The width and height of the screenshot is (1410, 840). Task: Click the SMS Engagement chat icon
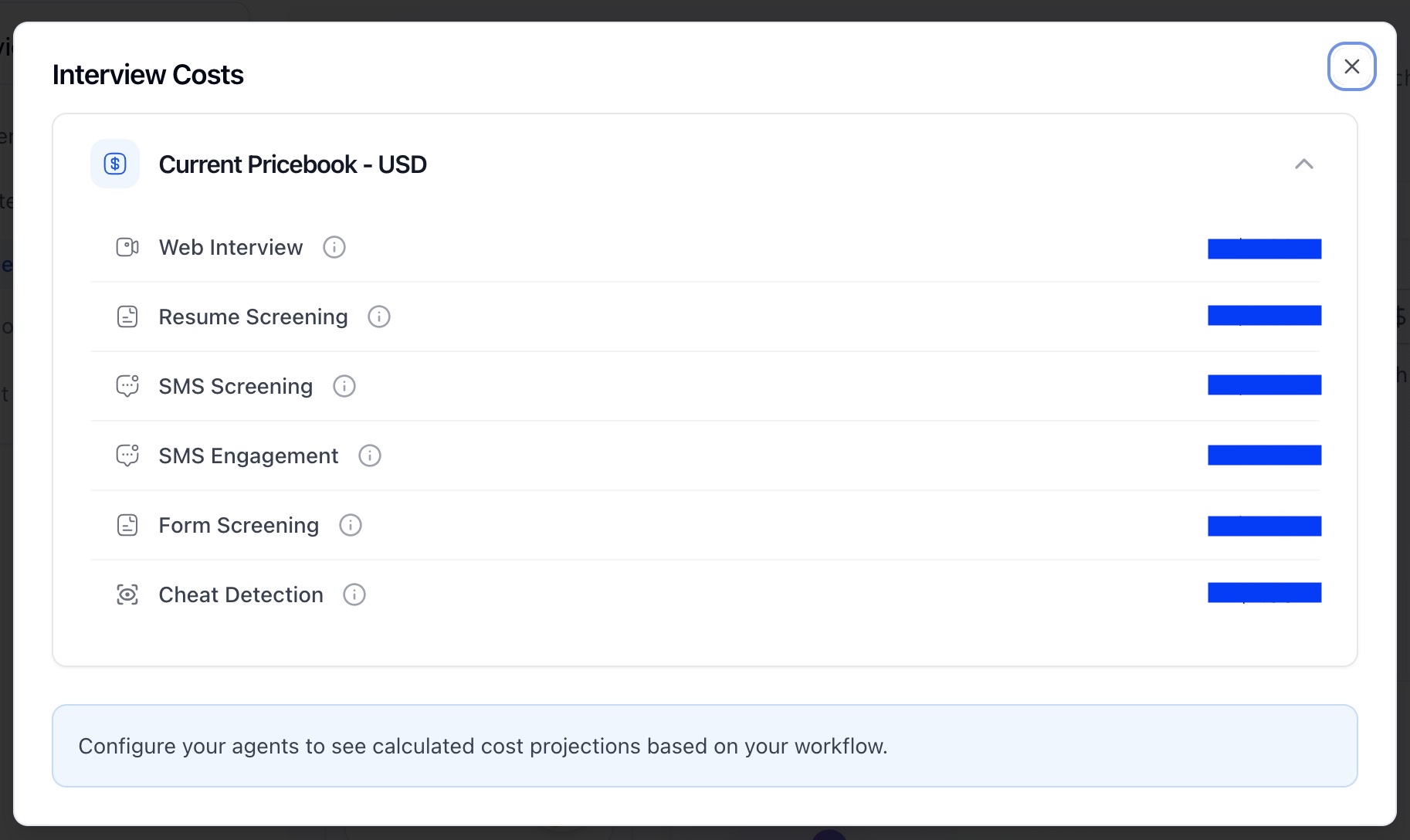(x=127, y=456)
